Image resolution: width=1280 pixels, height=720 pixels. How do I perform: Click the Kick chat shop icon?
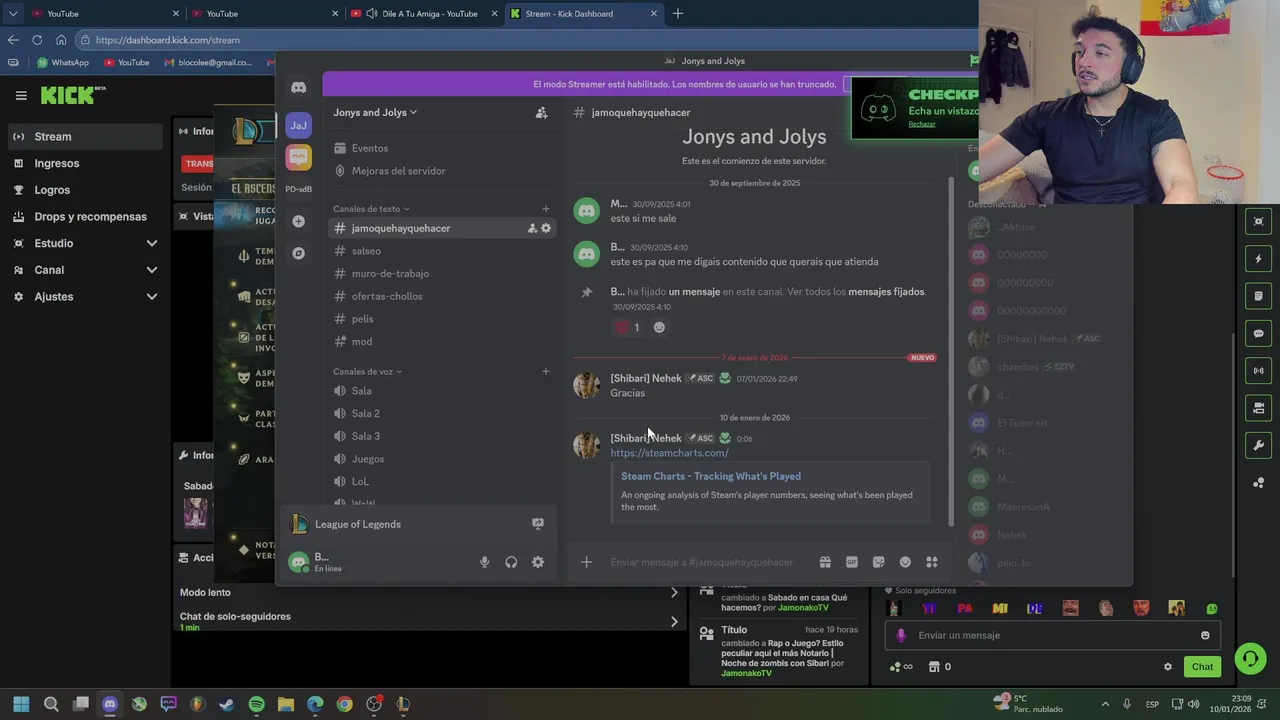(934, 667)
